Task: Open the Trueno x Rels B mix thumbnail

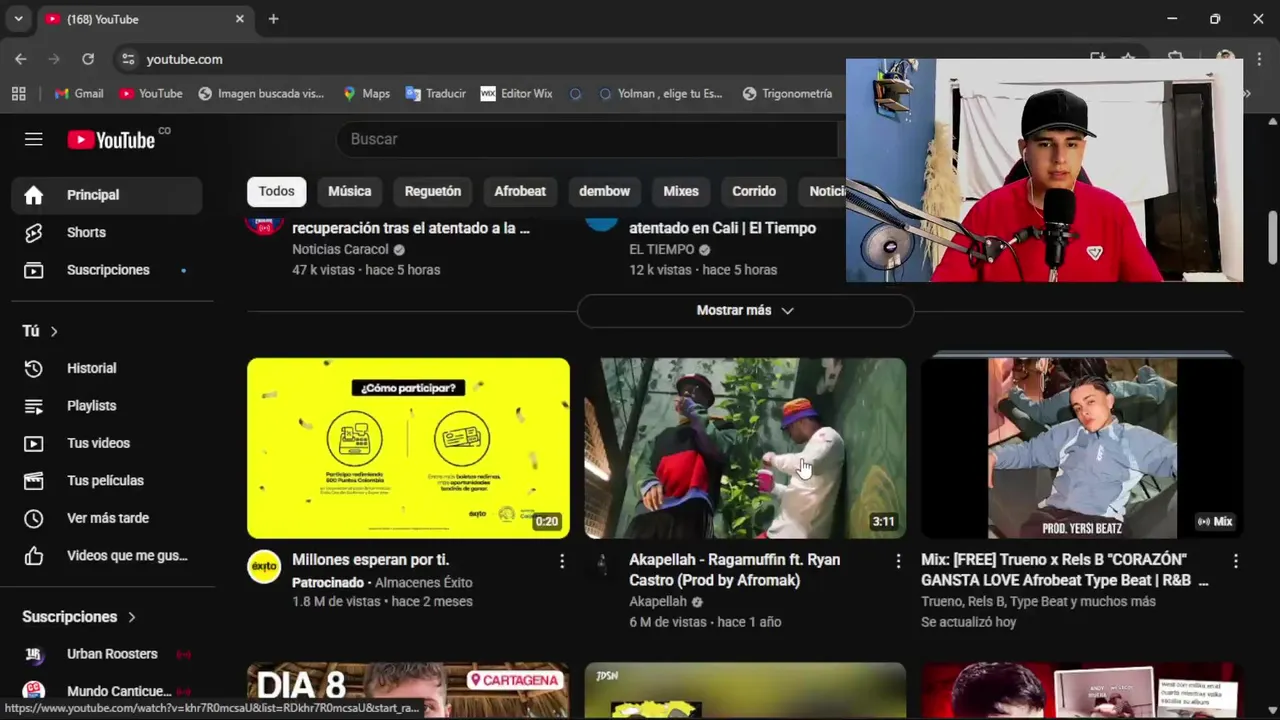Action: (x=1082, y=448)
